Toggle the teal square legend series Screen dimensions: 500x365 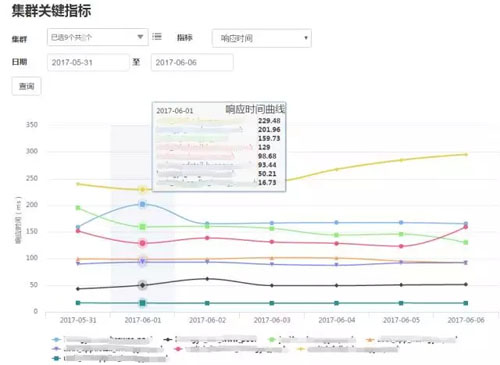coord(109,358)
